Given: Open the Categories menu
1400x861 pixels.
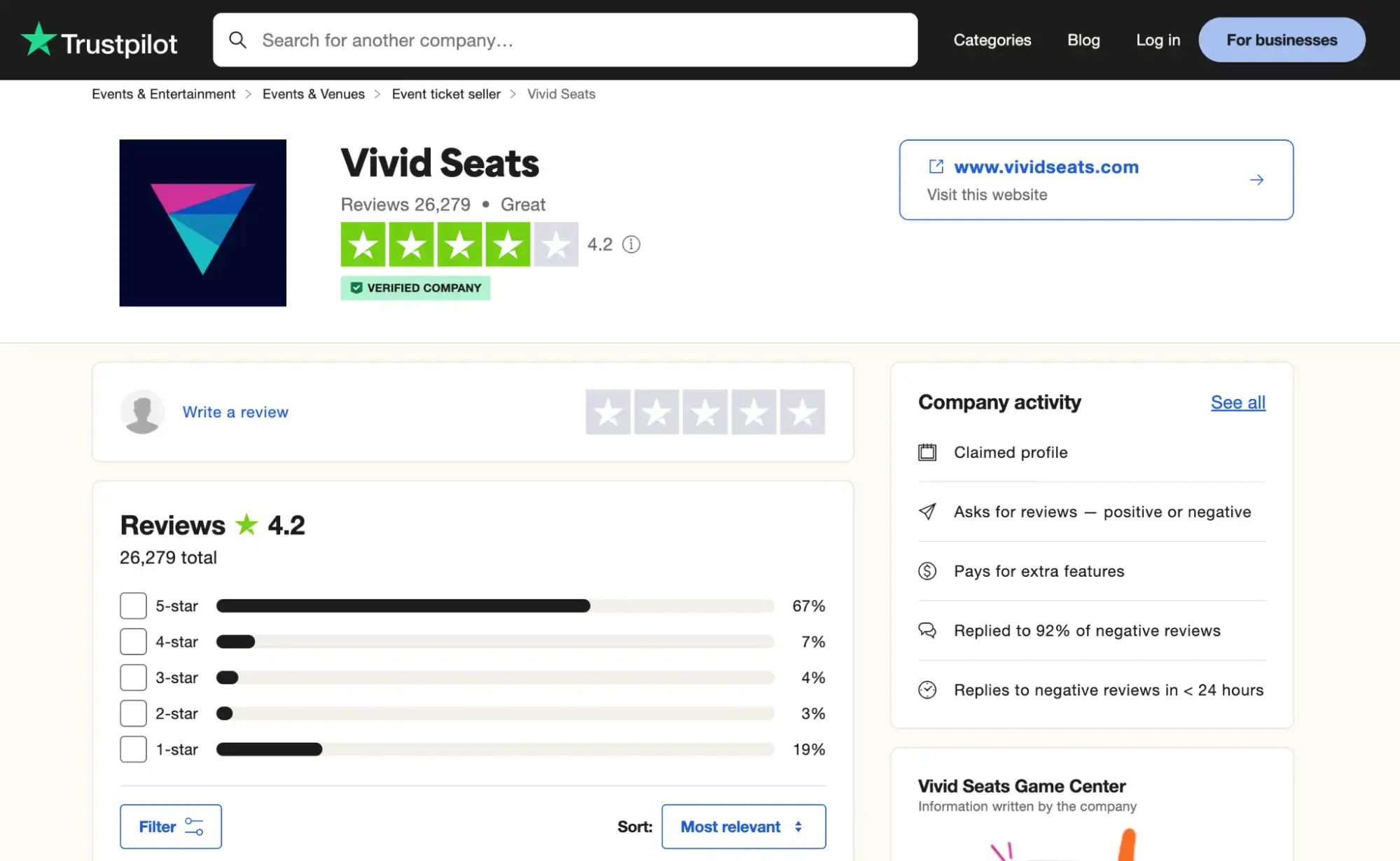Looking at the screenshot, I should tap(992, 40).
